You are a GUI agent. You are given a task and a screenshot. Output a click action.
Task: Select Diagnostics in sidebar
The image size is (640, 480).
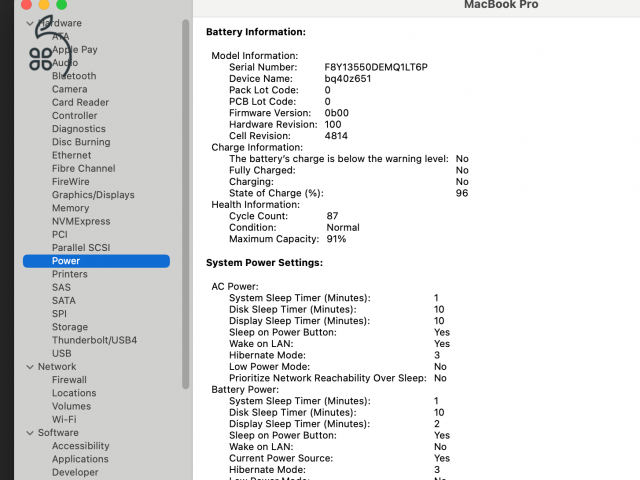tap(79, 129)
